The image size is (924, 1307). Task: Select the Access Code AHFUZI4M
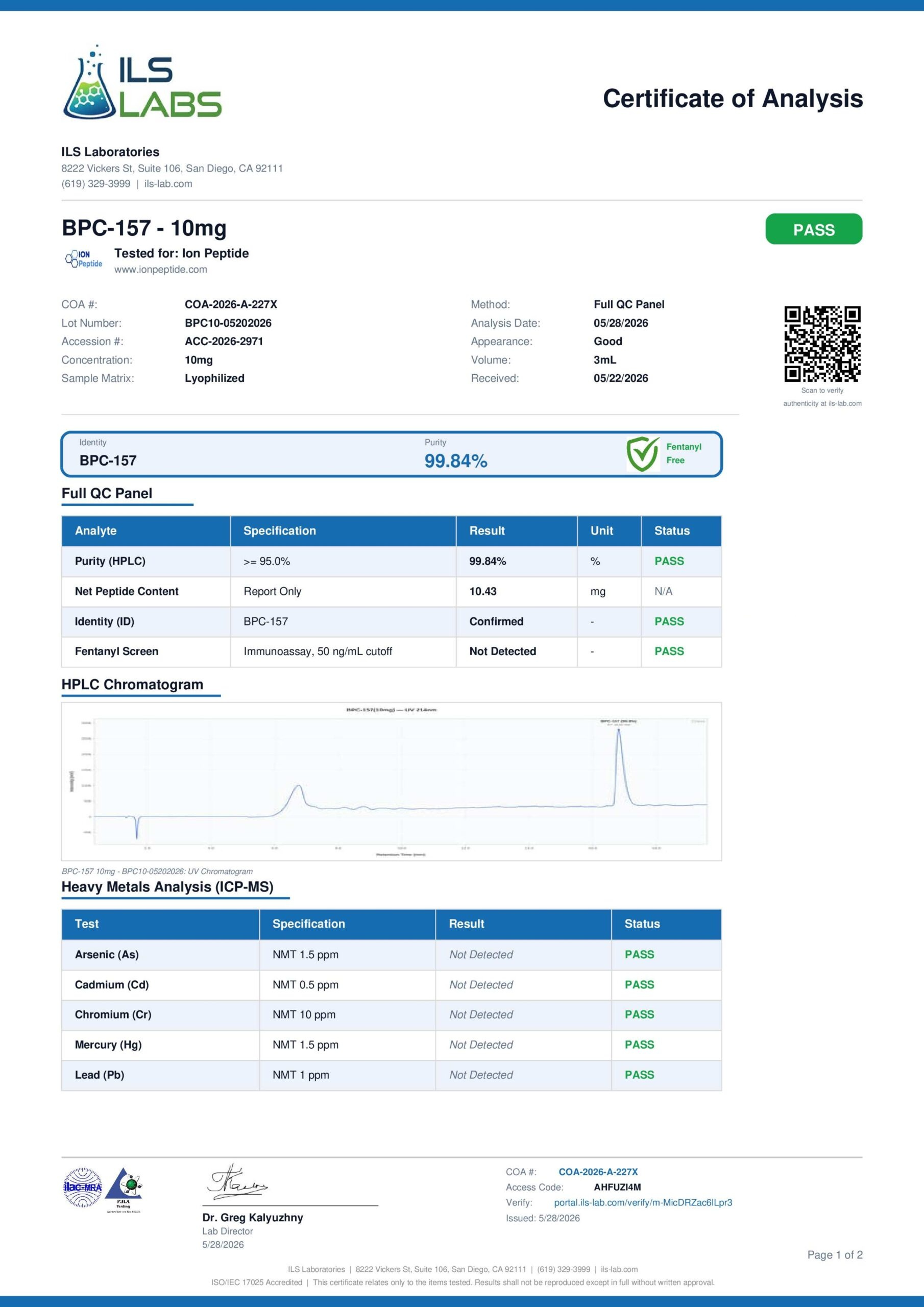pos(617,1187)
